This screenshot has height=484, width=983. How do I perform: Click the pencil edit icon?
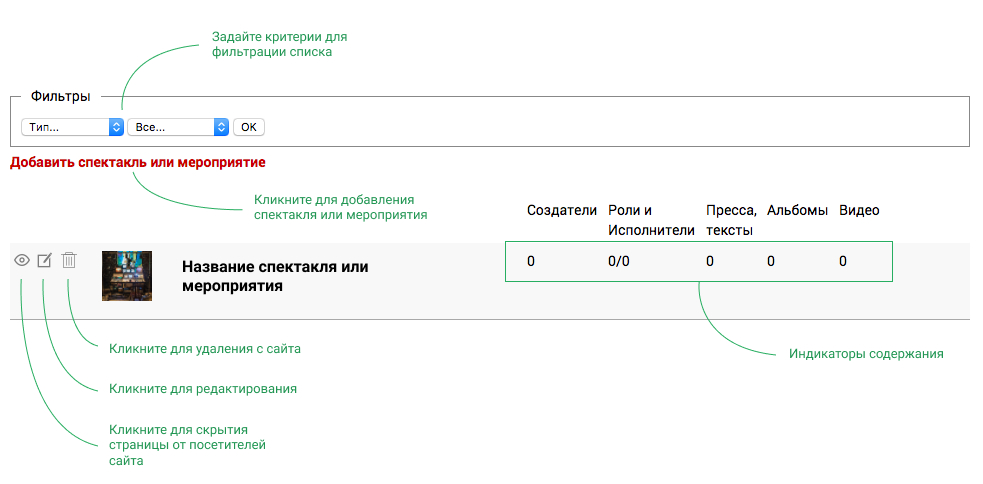tap(44, 260)
